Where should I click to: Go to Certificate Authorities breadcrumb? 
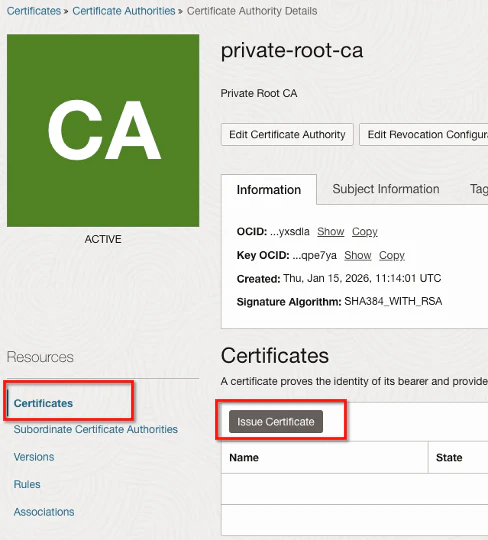pos(124,11)
